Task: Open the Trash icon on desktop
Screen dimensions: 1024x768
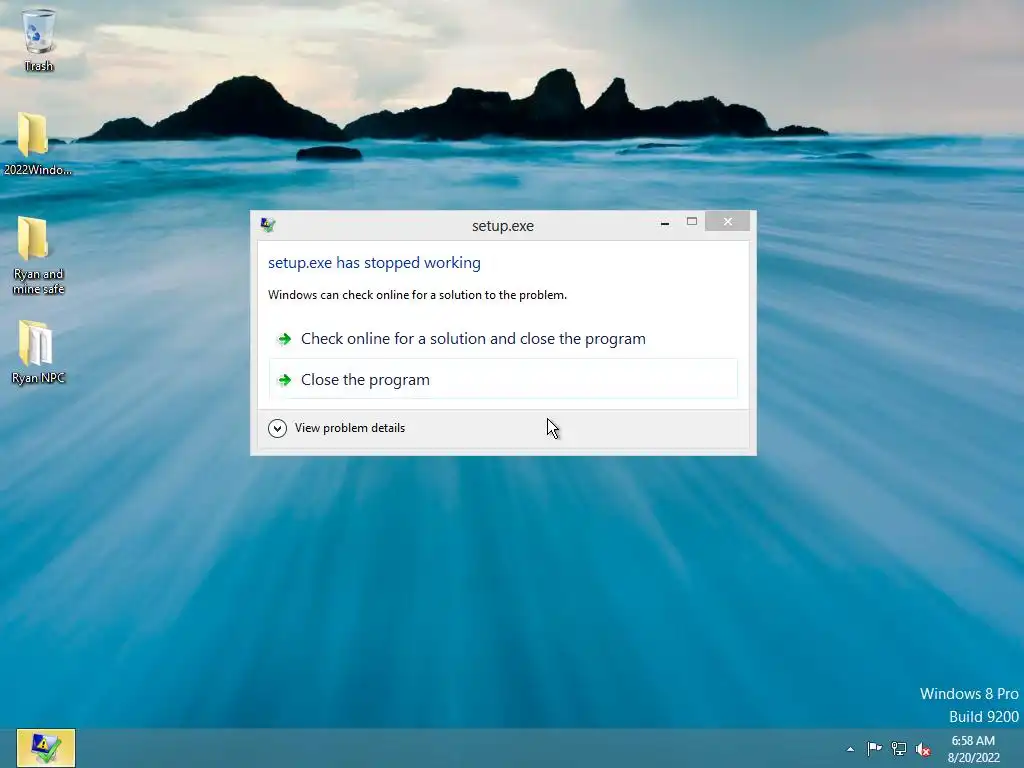Action: 39,39
